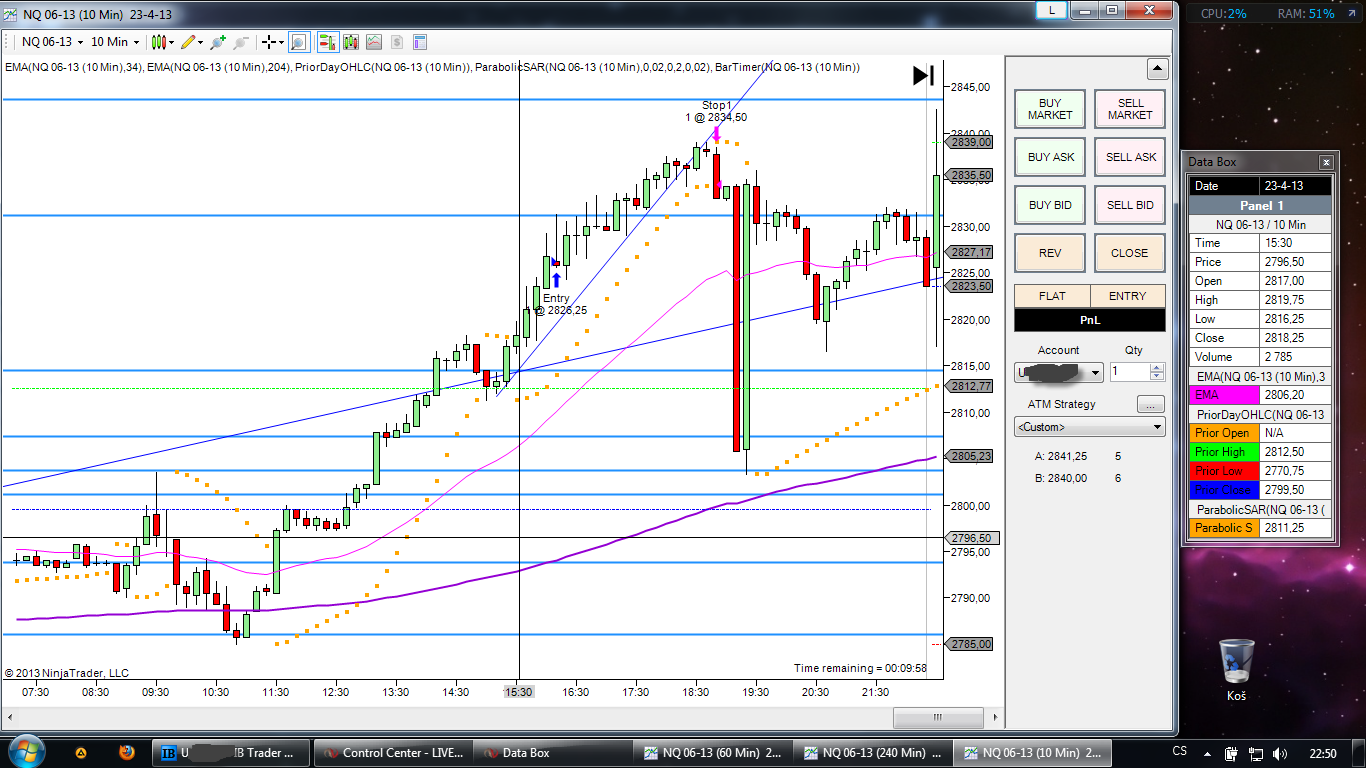Screen dimensions: 1366x768
Task: Launch Firefox from the taskbar
Action: click(126, 752)
